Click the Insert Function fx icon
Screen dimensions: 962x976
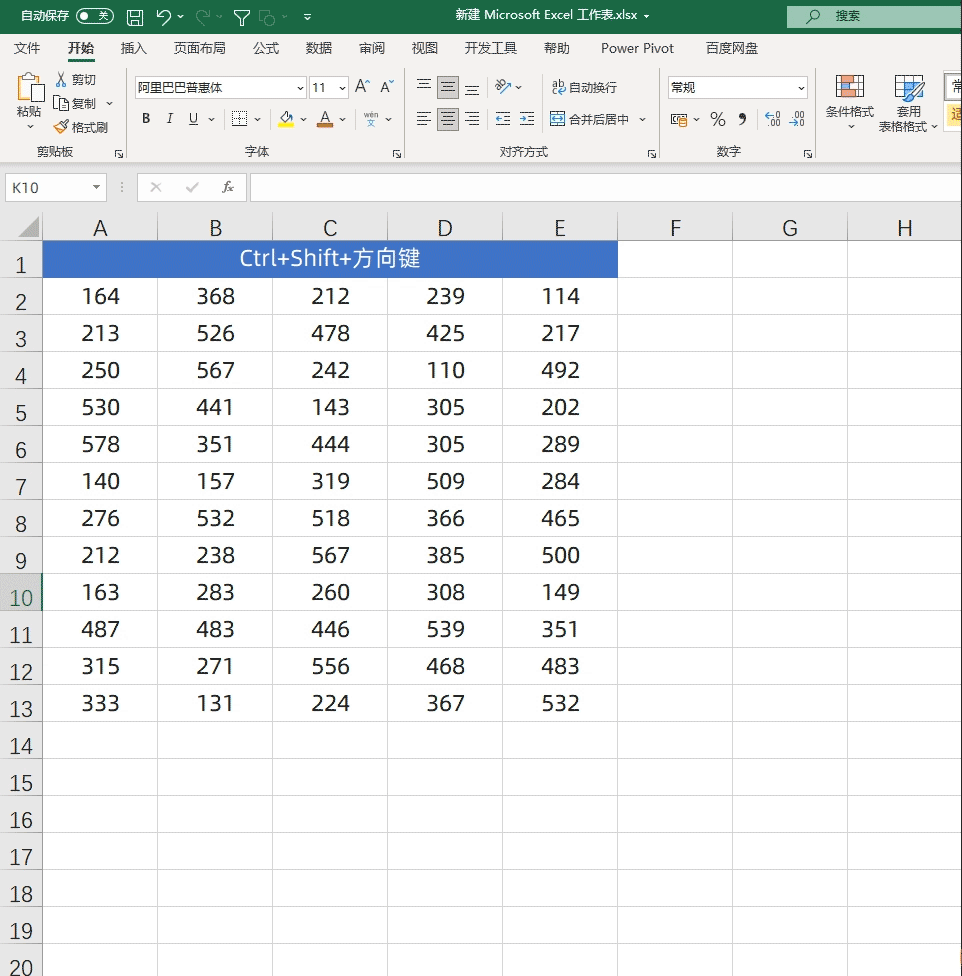click(228, 187)
